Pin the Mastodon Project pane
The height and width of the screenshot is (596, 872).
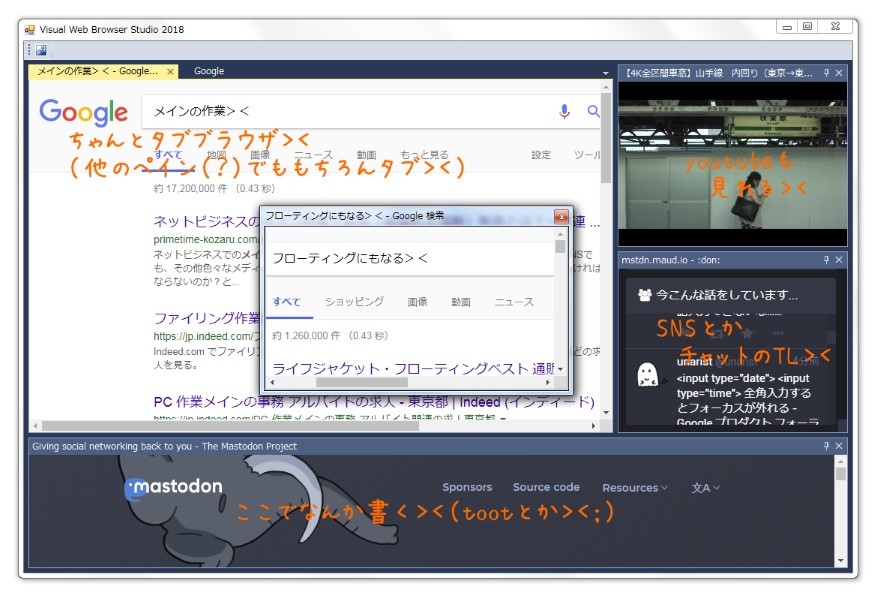(826, 446)
